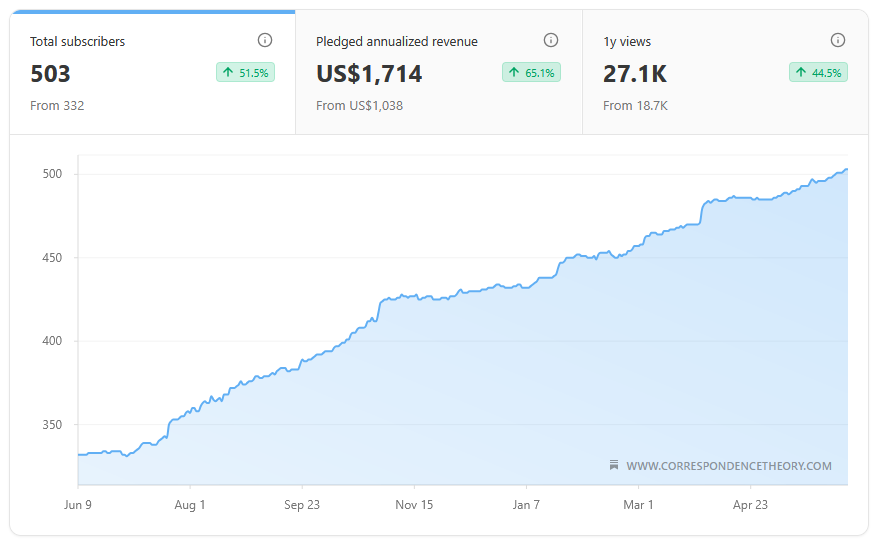Click the chart line's final data point
881x543 pixels.
pos(847,169)
